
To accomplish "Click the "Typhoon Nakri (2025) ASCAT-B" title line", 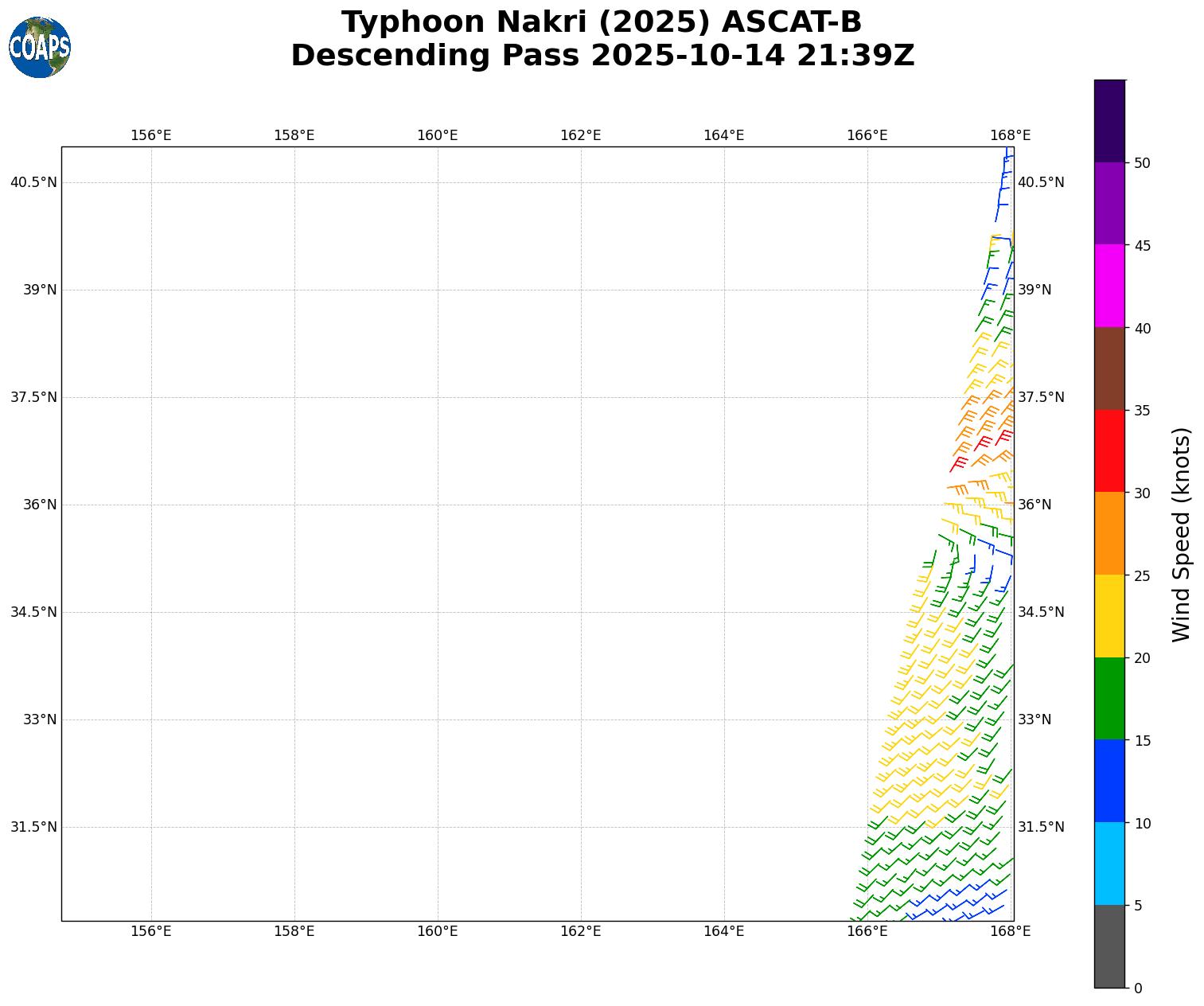I will [602, 22].
